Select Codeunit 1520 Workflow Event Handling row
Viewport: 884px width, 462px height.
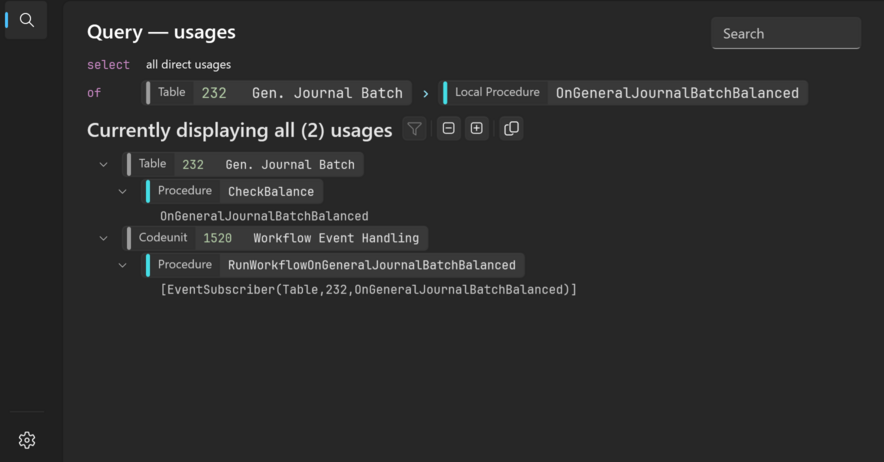pyautogui.click(x=275, y=238)
